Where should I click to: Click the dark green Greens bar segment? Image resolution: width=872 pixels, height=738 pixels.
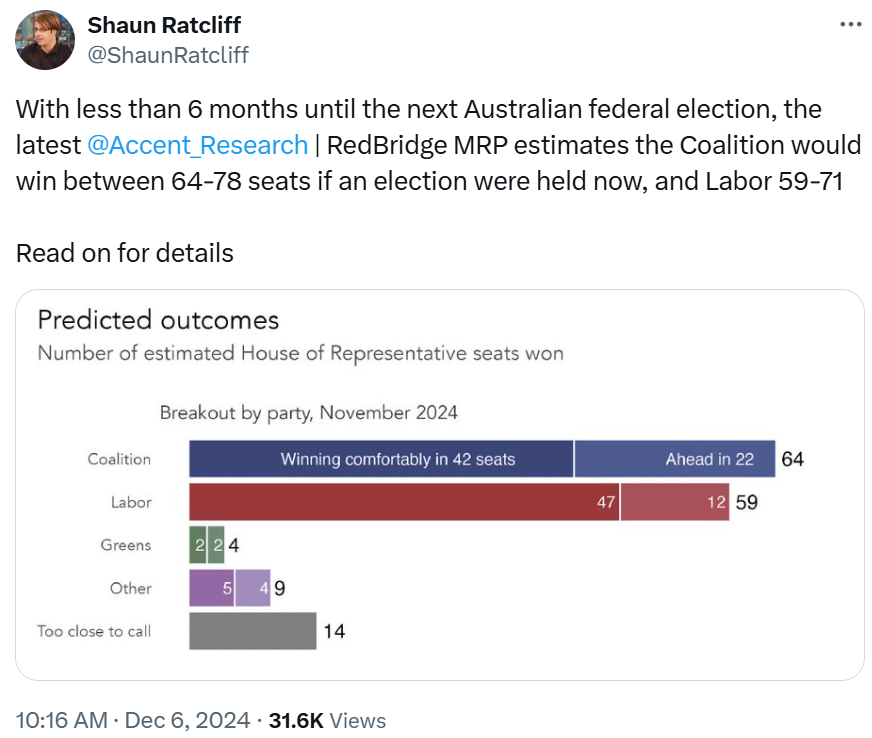pos(198,545)
